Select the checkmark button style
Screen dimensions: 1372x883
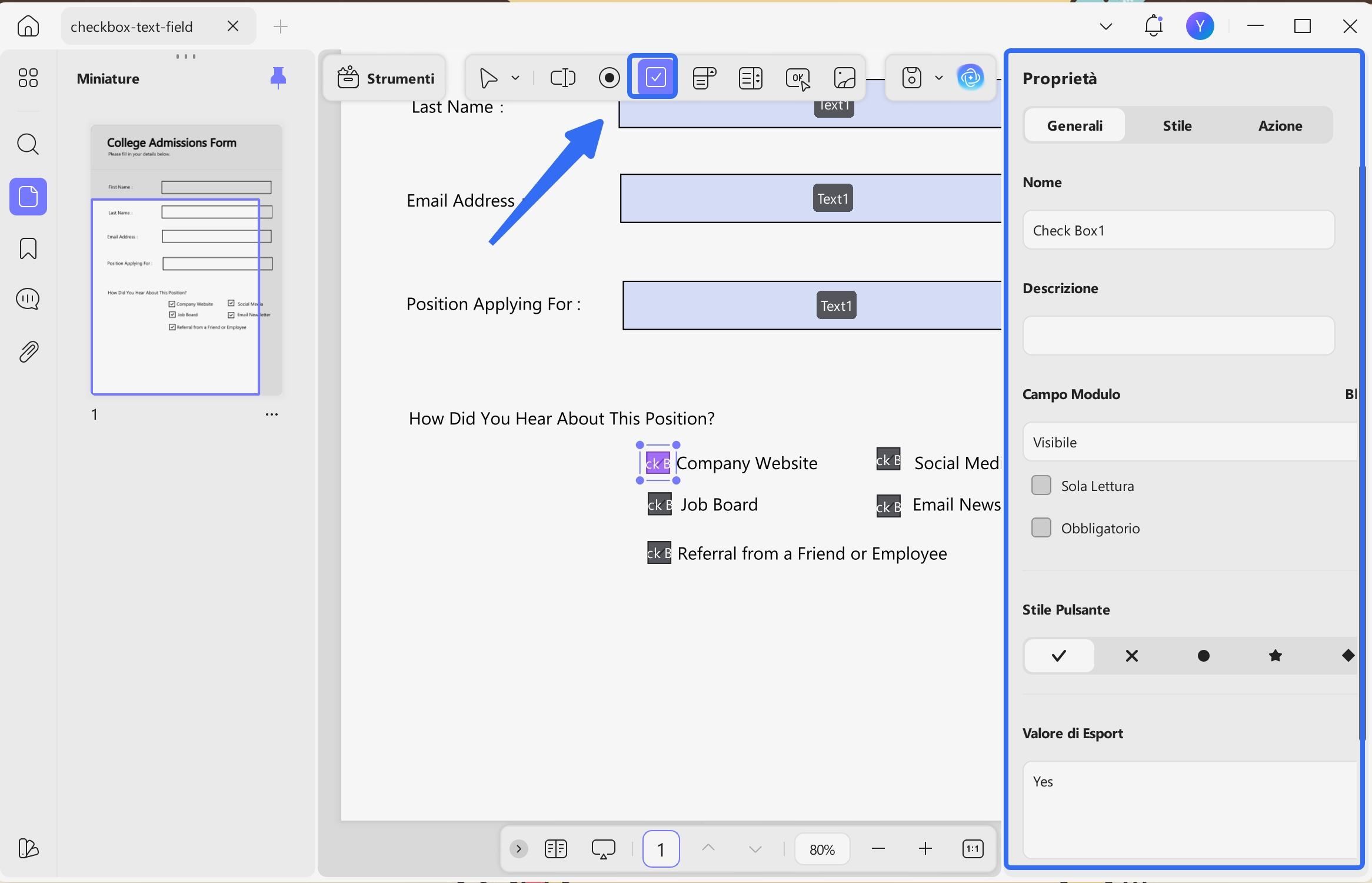pos(1059,655)
